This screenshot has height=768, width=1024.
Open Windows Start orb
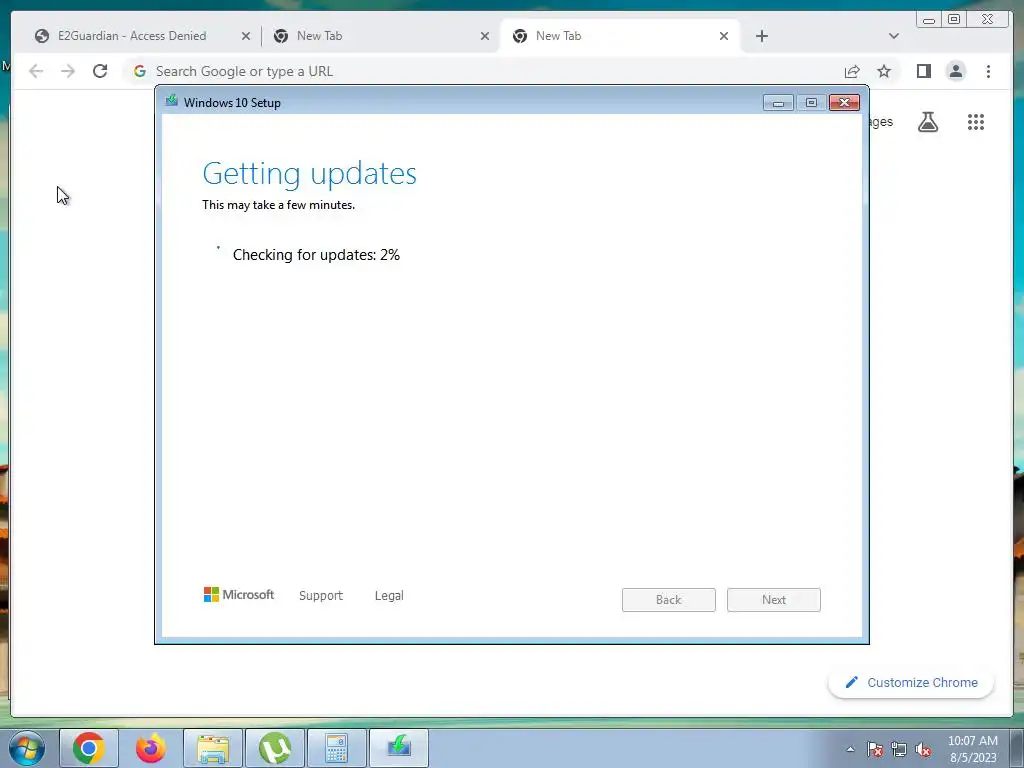[x=27, y=748]
